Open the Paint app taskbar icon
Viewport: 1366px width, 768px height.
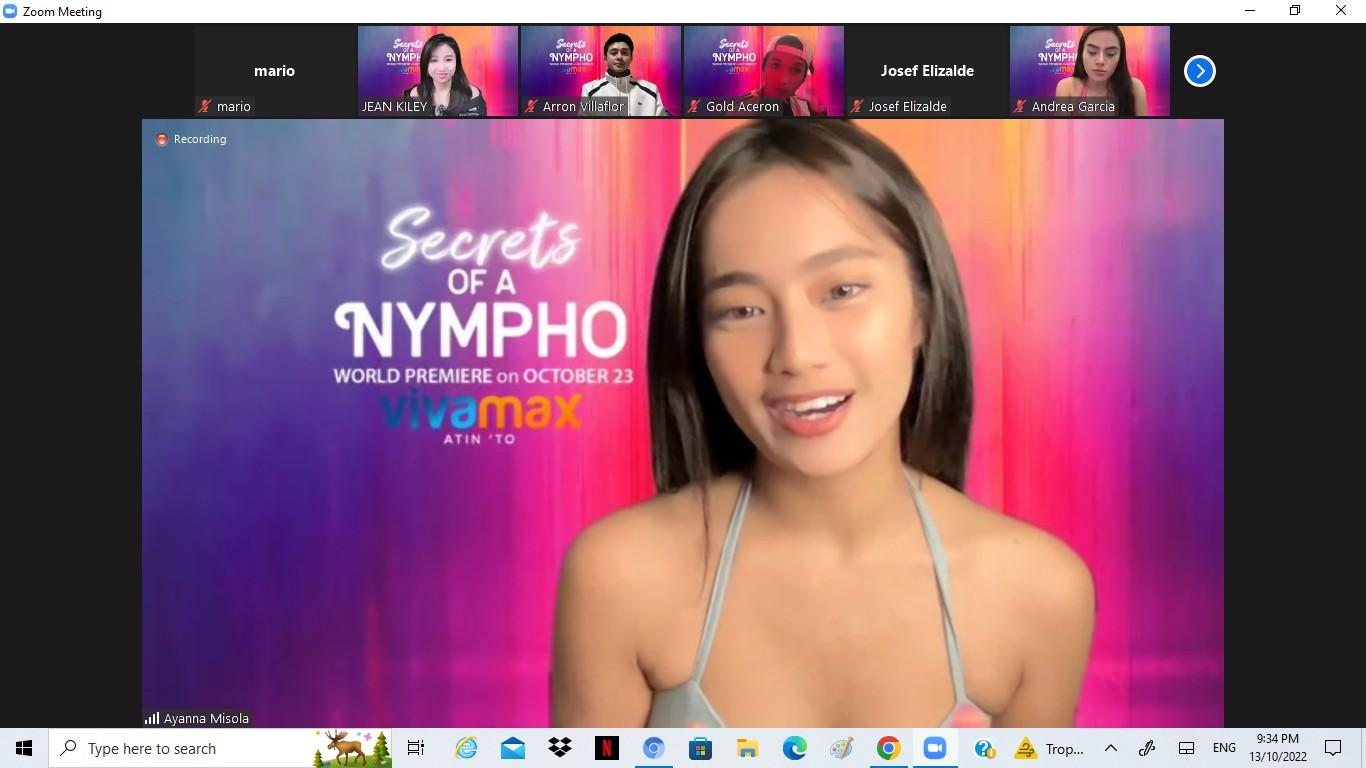coord(842,748)
